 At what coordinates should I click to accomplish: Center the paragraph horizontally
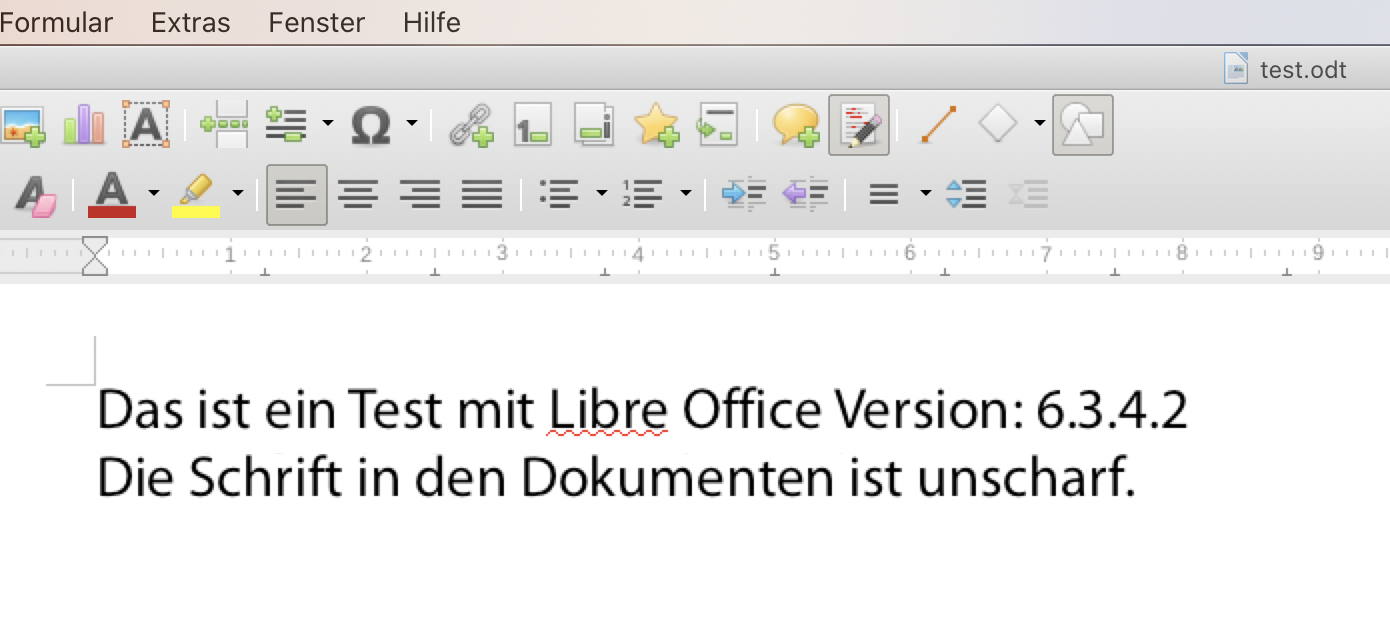tap(358, 194)
